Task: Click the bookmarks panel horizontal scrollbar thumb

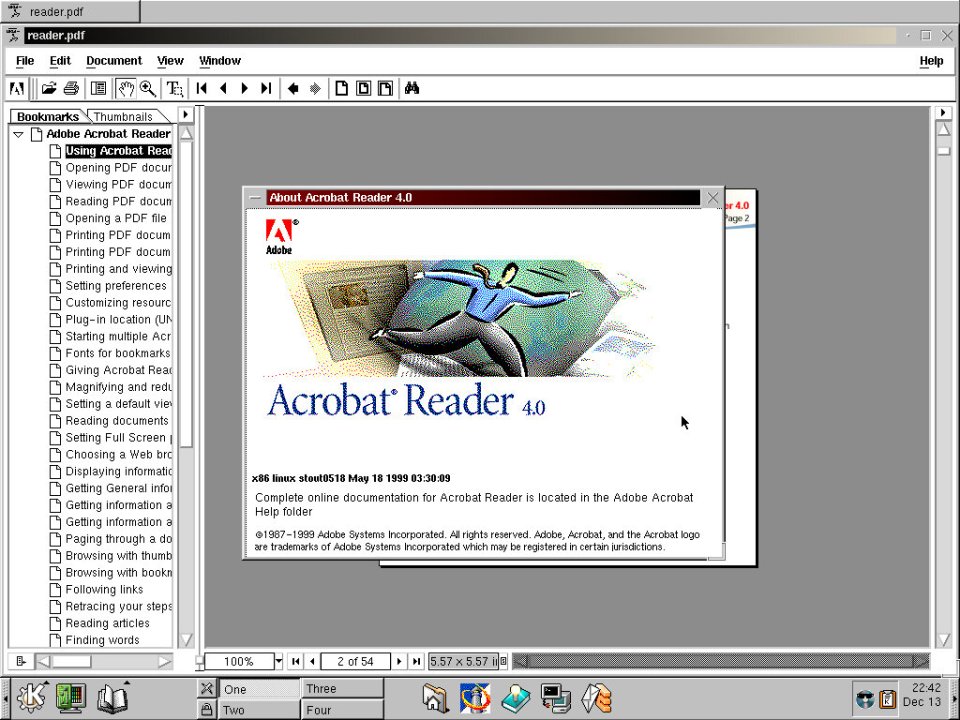Action: coord(71,661)
